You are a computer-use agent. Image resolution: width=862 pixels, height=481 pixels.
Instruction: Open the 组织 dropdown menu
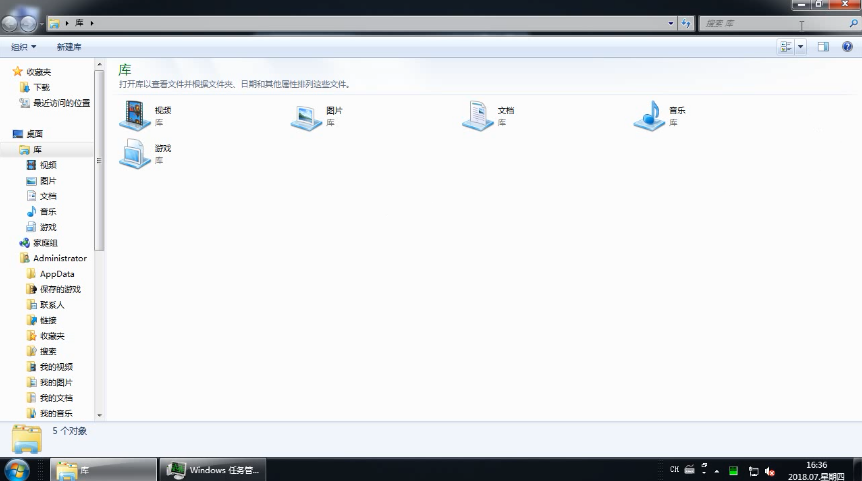24,47
